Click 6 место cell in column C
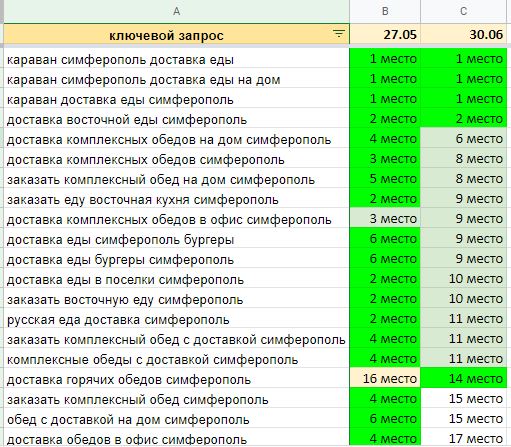The height and width of the screenshot is (447, 511). [x=463, y=139]
